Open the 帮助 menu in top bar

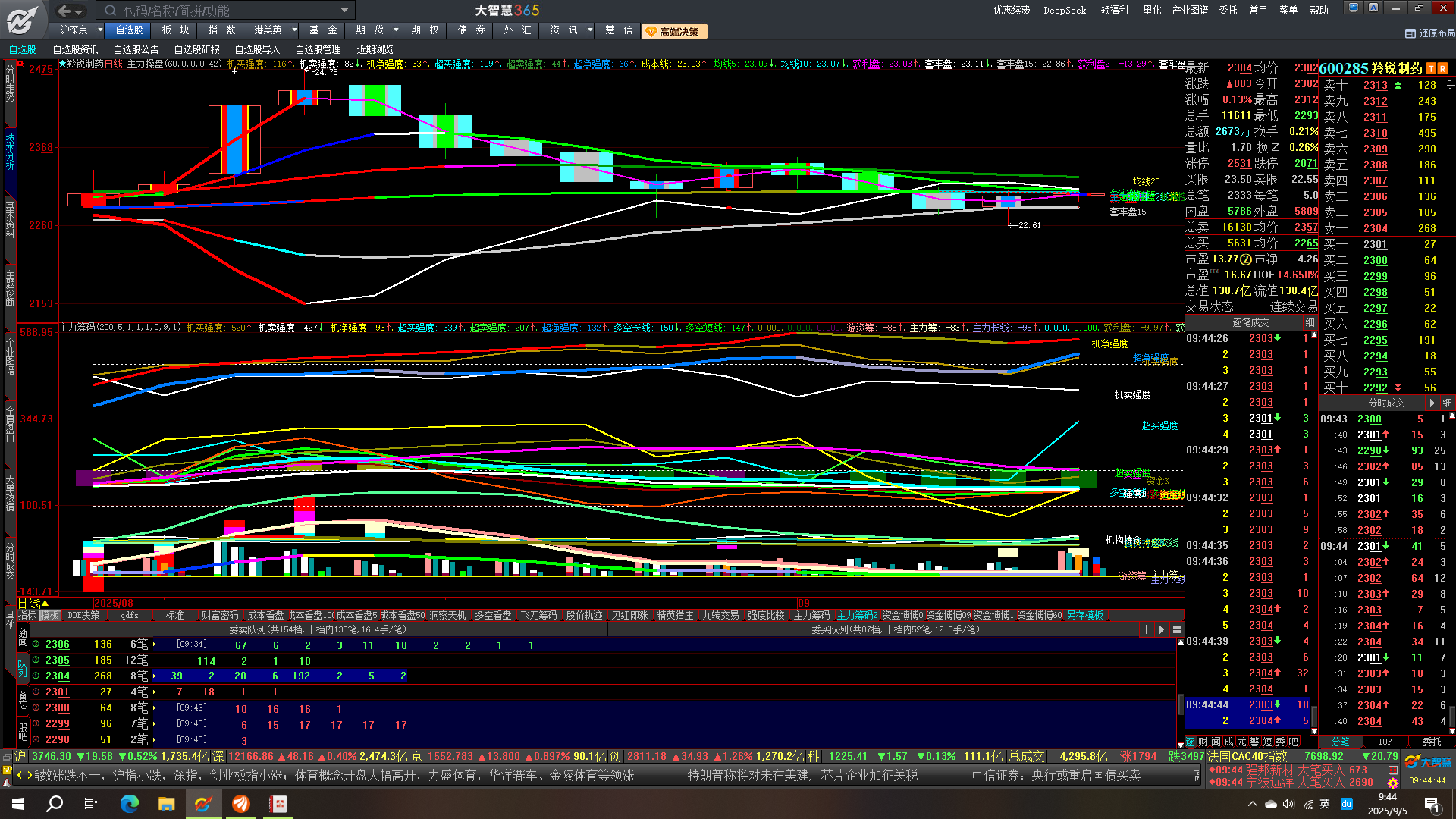[1319, 11]
